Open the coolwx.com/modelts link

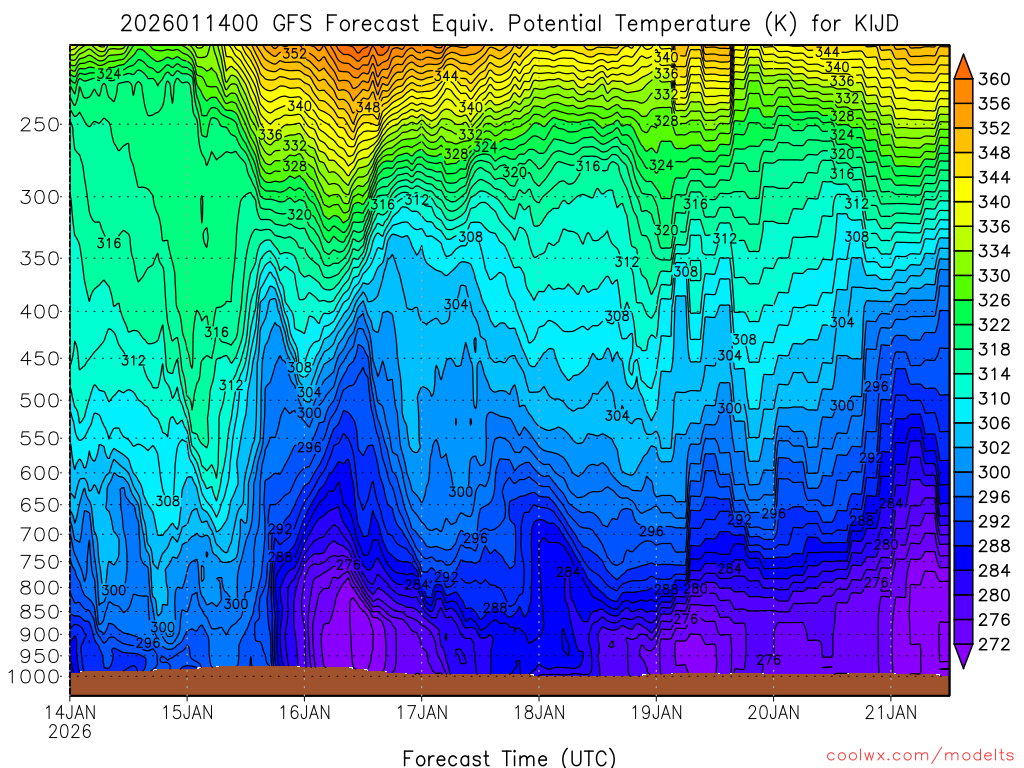point(920,756)
